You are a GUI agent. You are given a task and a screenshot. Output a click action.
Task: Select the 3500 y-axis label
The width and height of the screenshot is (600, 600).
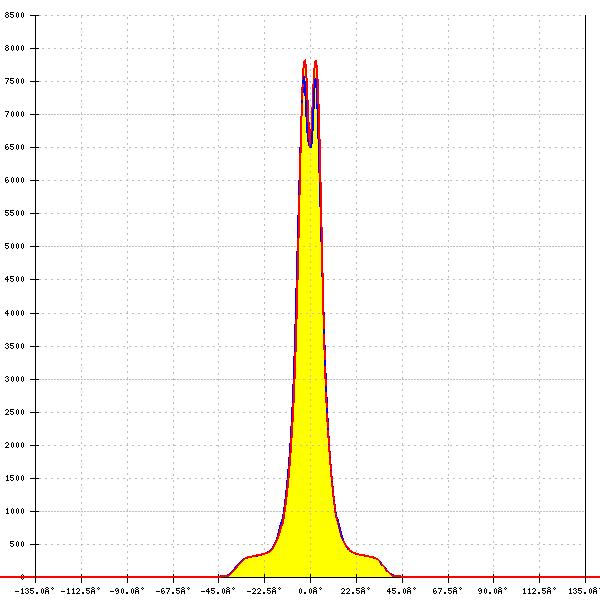point(15,346)
